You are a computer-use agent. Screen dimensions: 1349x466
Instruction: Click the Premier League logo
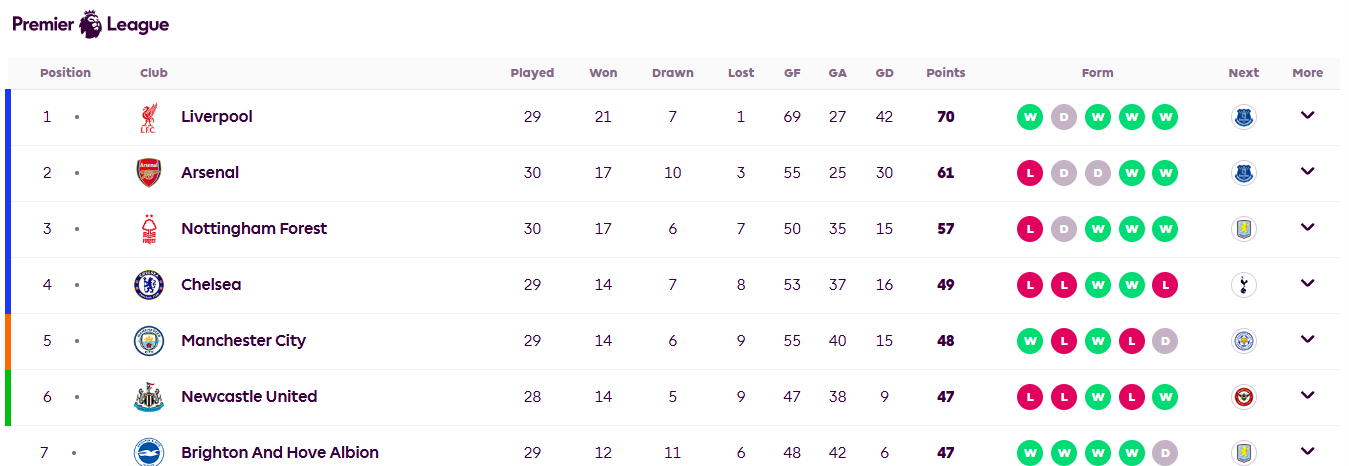click(91, 24)
